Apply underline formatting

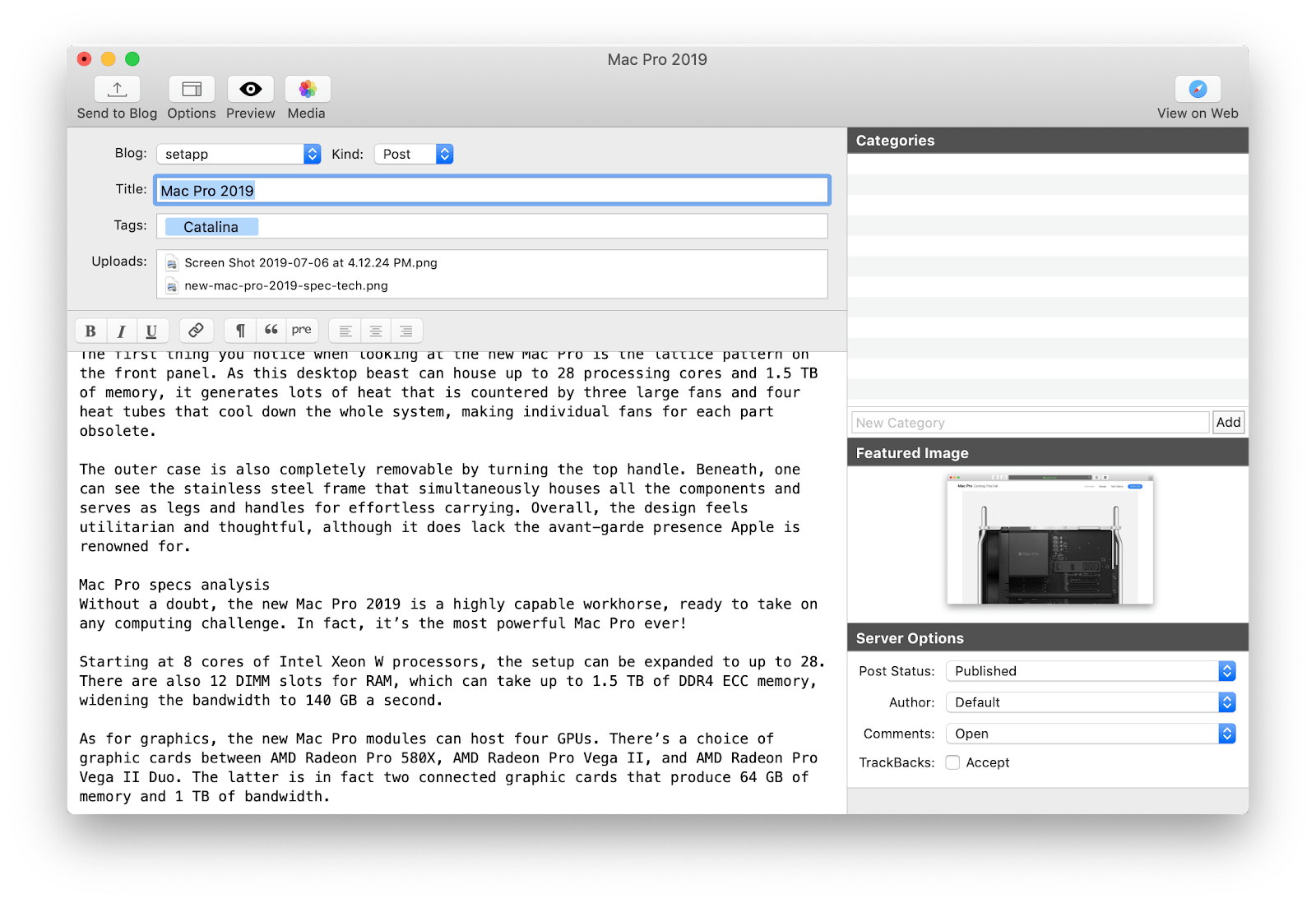coord(151,331)
